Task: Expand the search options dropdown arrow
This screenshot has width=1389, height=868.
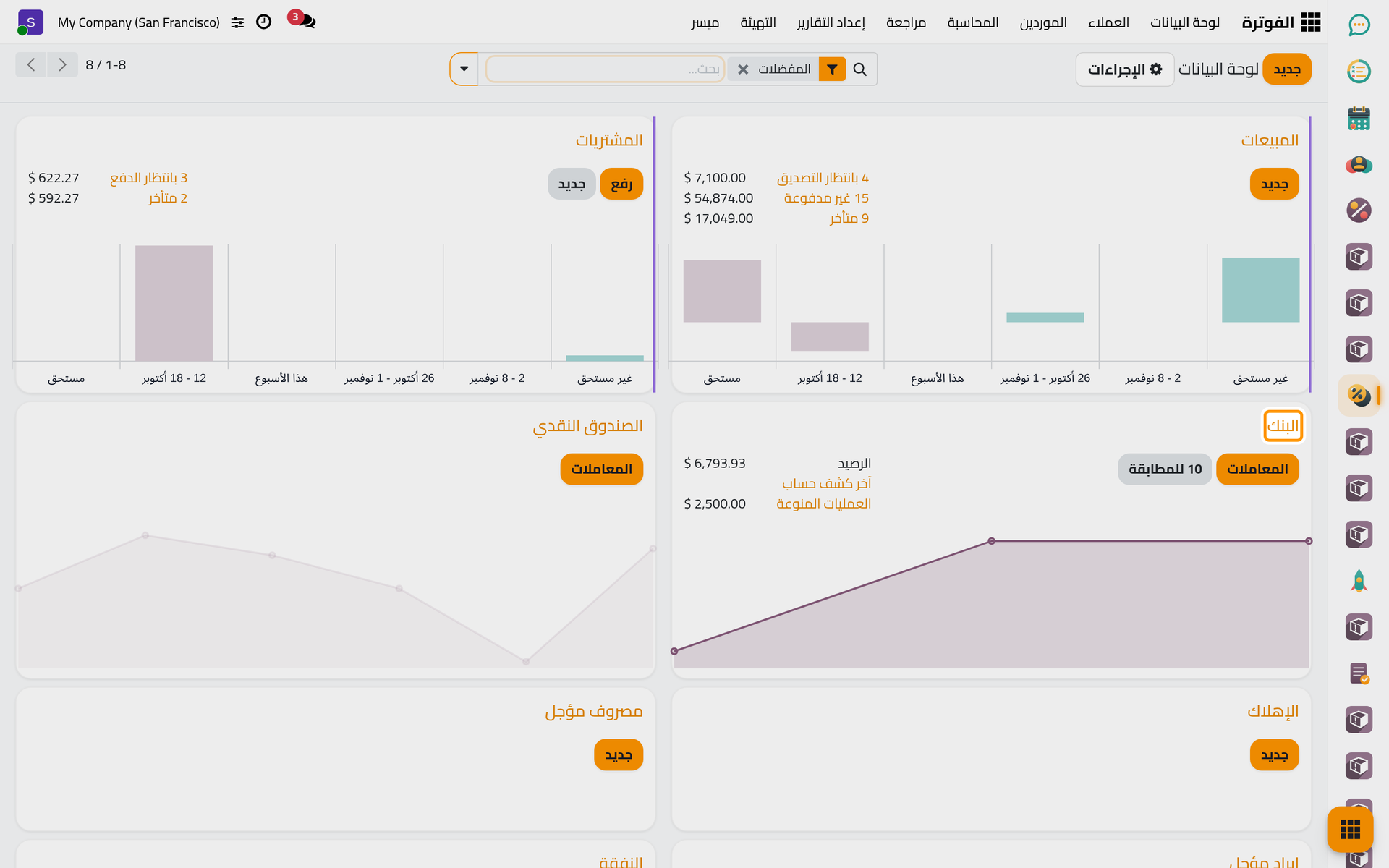Action: (464, 69)
